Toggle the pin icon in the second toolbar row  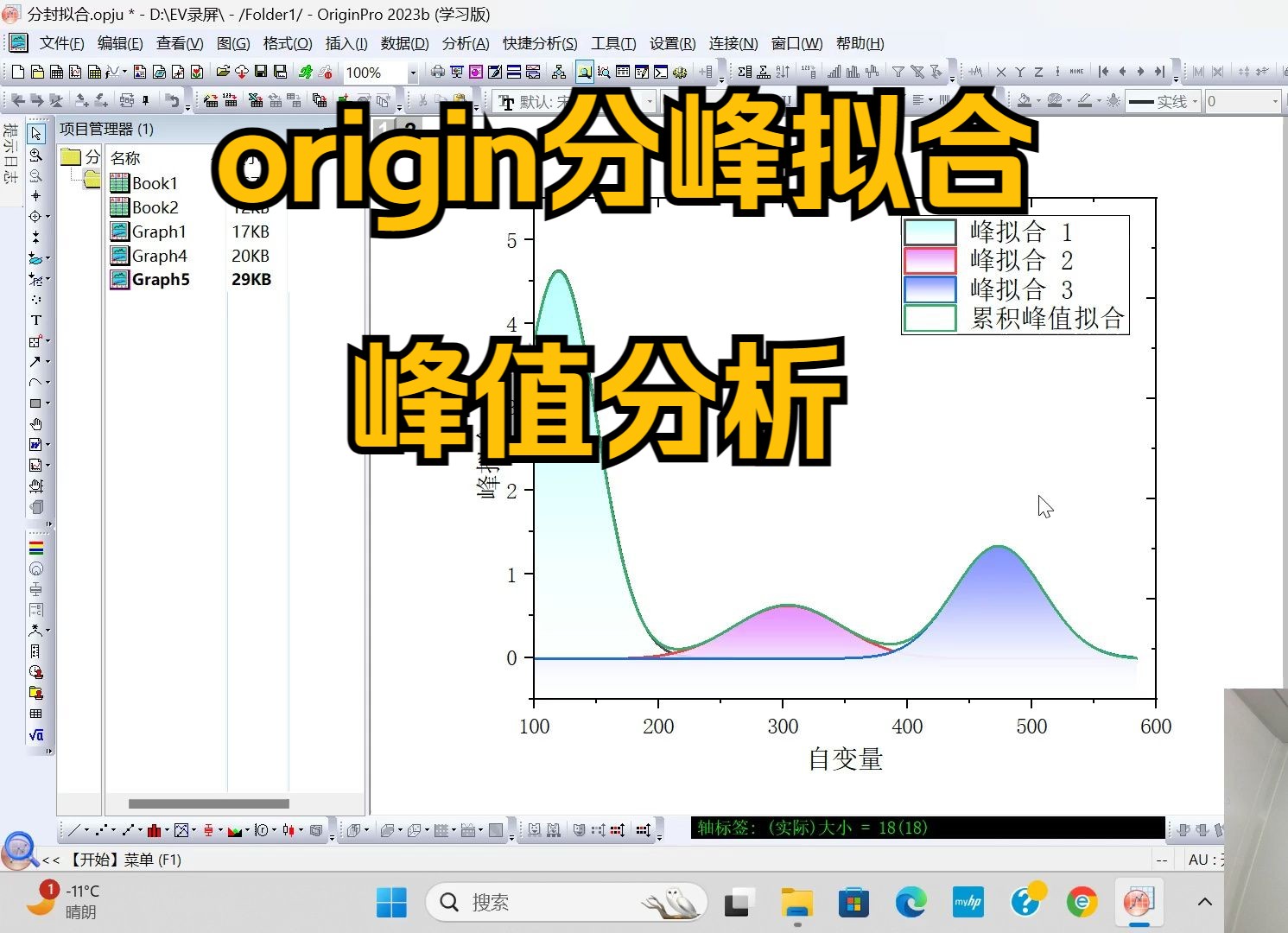tap(145, 99)
